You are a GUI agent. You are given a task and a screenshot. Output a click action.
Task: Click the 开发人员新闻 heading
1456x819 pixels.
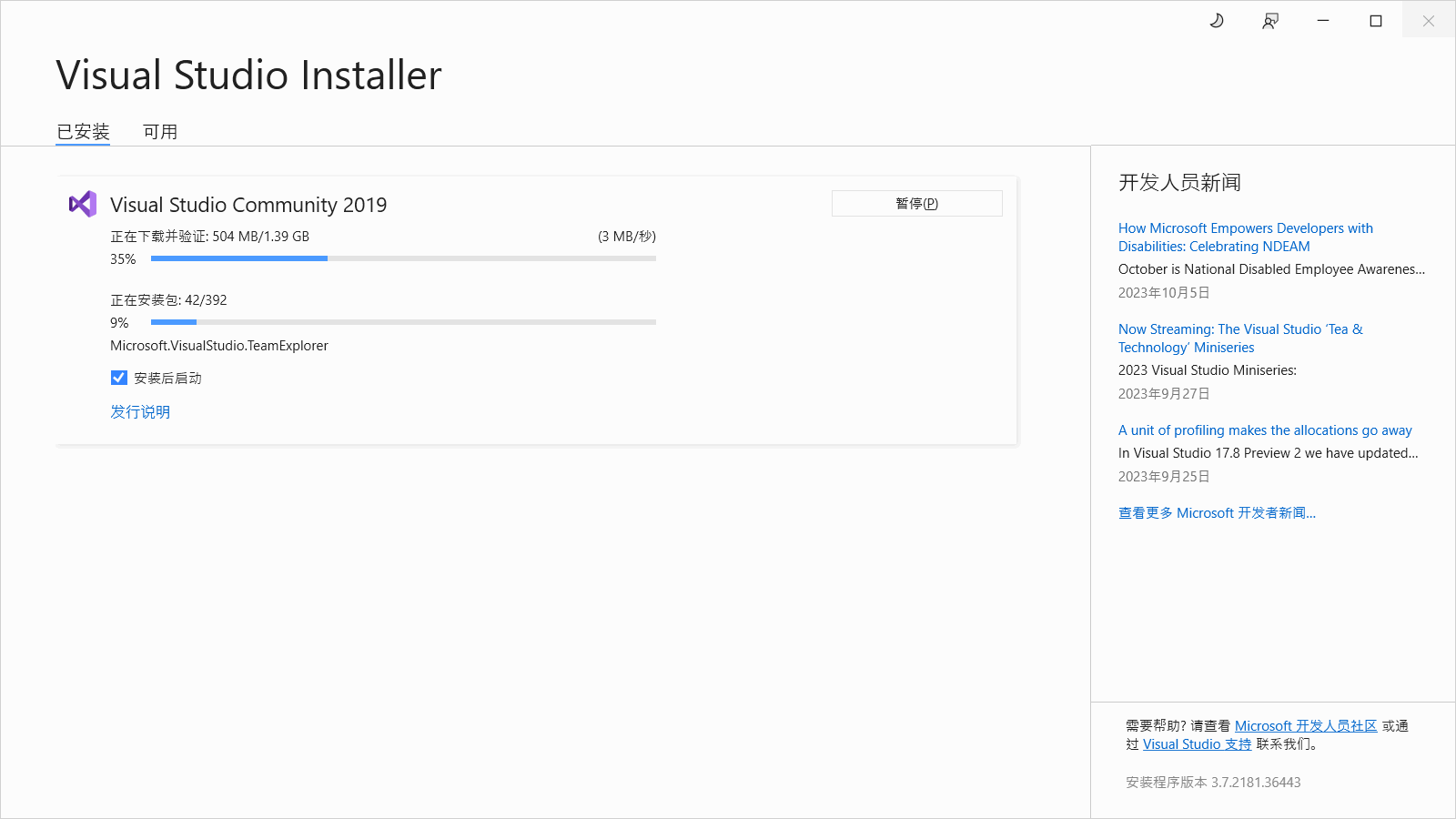pos(1179,183)
